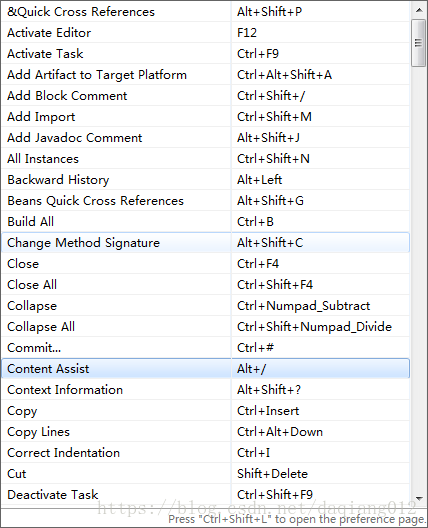Select Change Method Signature row

point(205,243)
